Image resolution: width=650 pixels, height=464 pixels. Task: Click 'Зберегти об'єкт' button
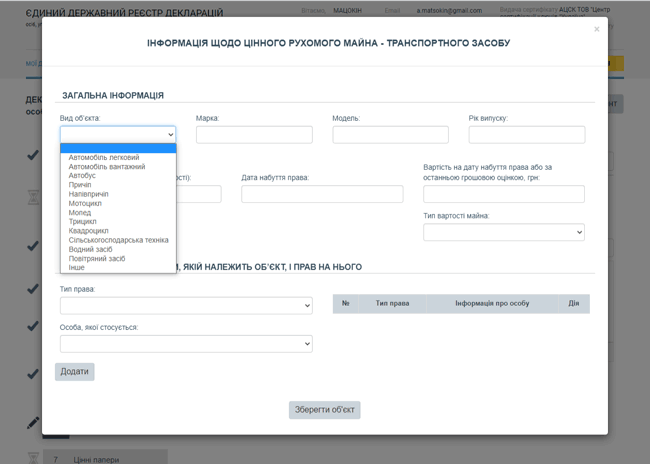coord(324,410)
